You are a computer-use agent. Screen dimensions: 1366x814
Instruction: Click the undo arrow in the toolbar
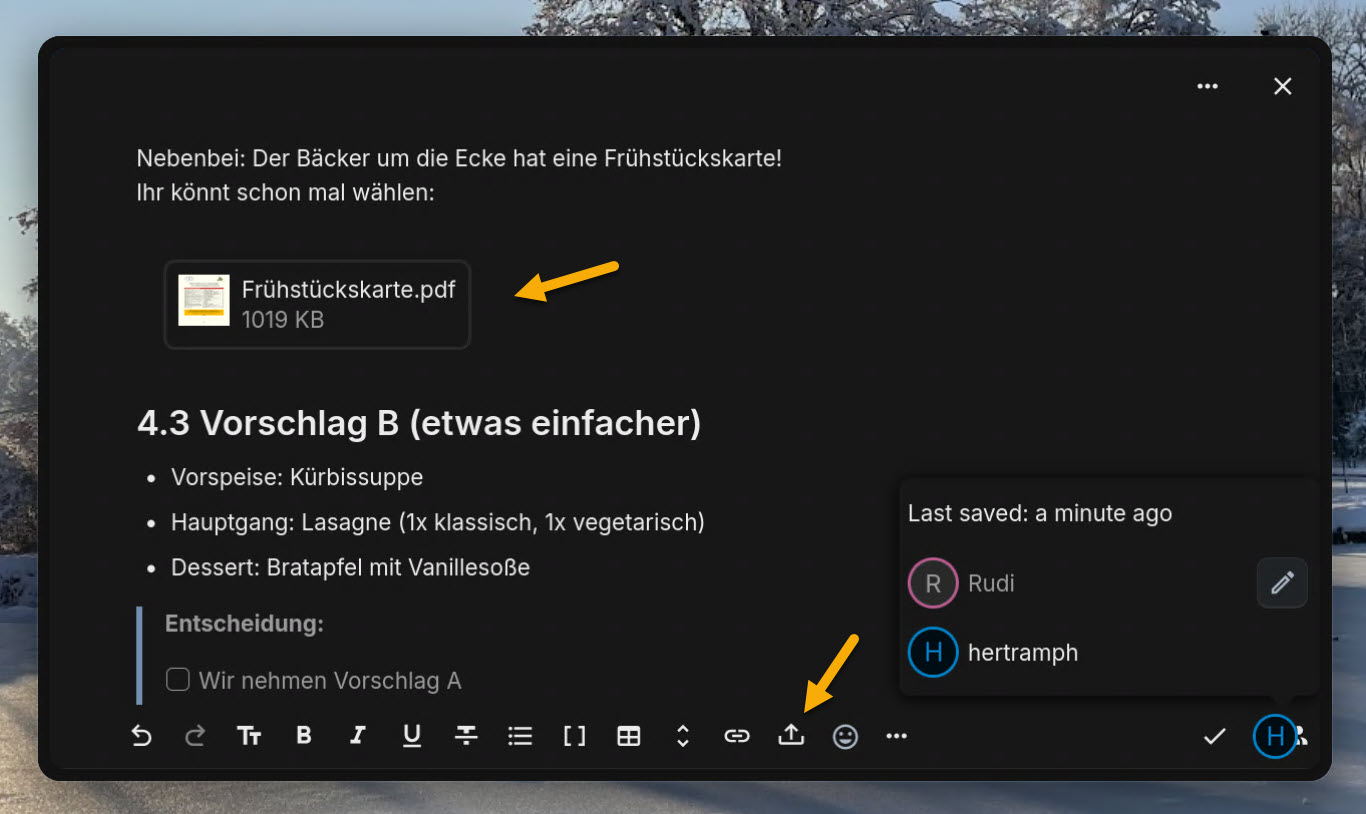tap(142, 737)
